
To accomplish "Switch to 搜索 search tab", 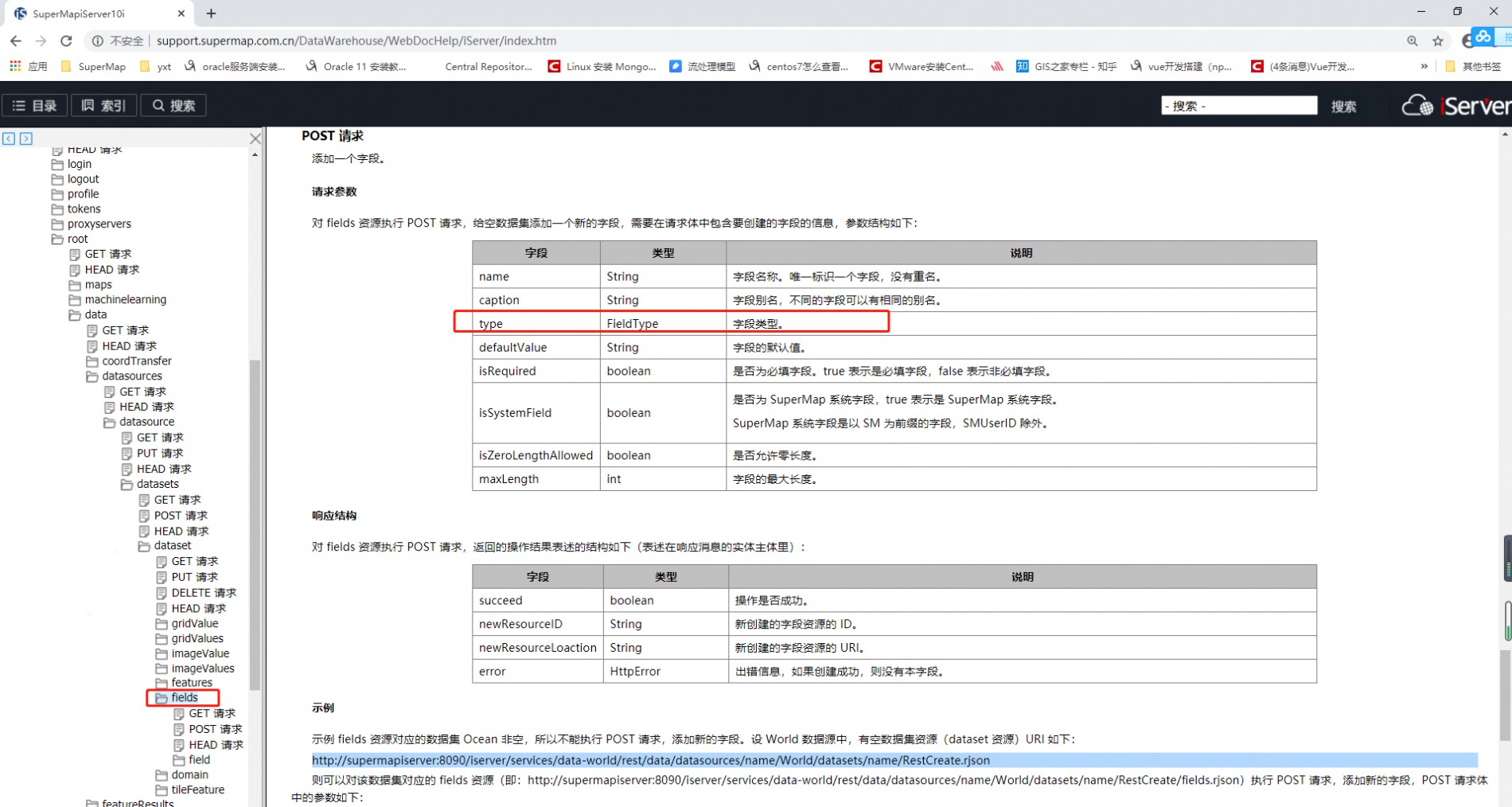I will coord(173,105).
